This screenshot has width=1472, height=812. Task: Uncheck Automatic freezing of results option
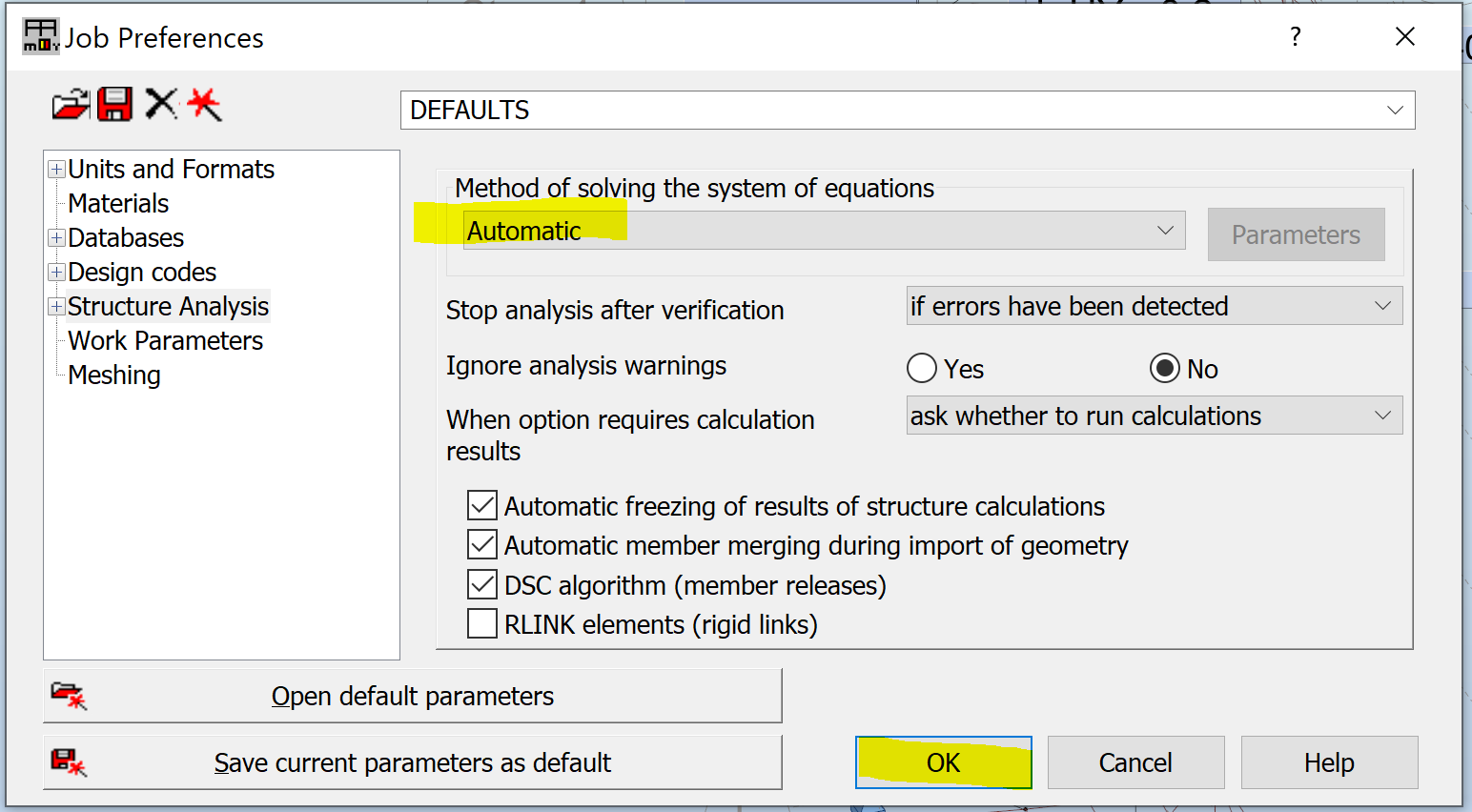click(x=482, y=505)
